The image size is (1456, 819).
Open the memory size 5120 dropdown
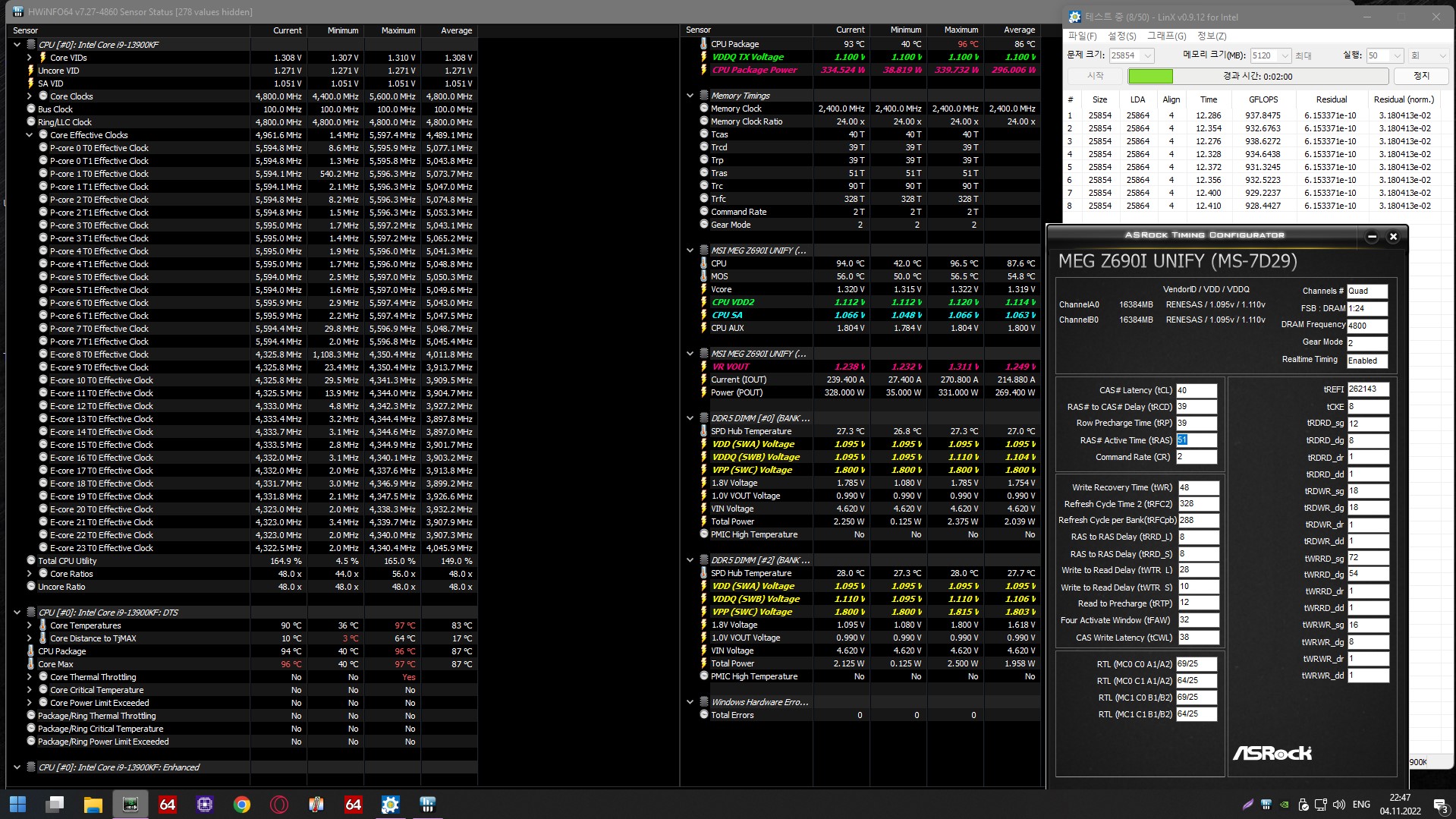1284,55
